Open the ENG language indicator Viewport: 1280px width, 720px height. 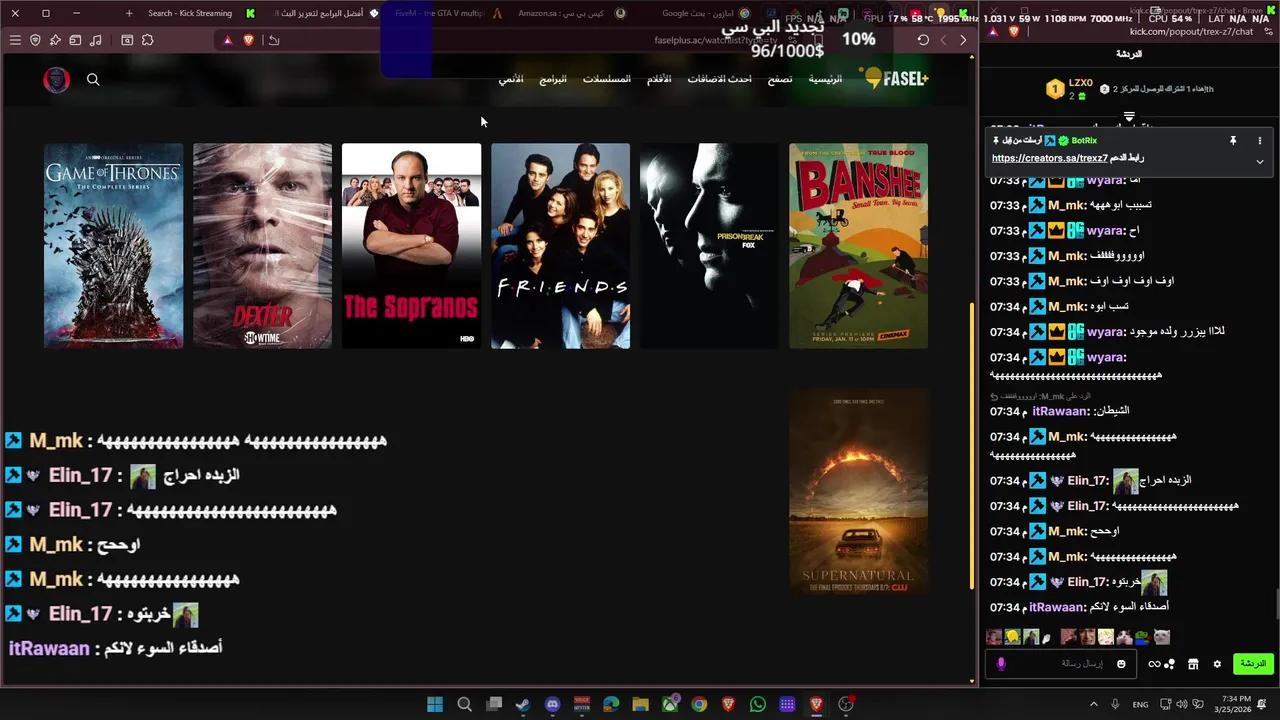click(x=1140, y=704)
